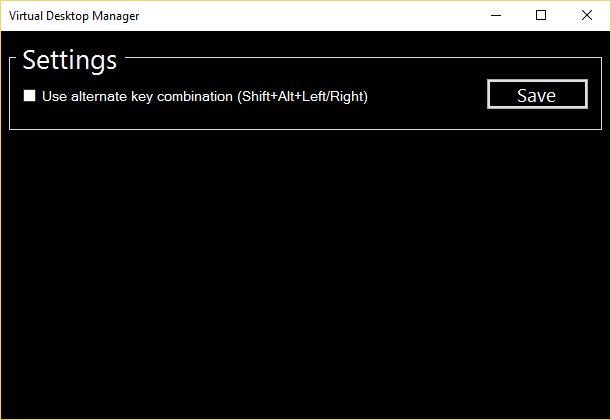The width and height of the screenshot is (611, 420).
Task: Click the "Use alternate key combination" label text
Action: pyautogui.click(x=138, y=97)
